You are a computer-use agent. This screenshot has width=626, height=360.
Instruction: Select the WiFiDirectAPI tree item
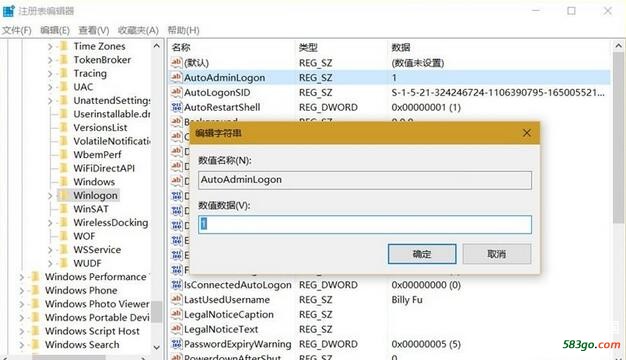coord(104,168)
